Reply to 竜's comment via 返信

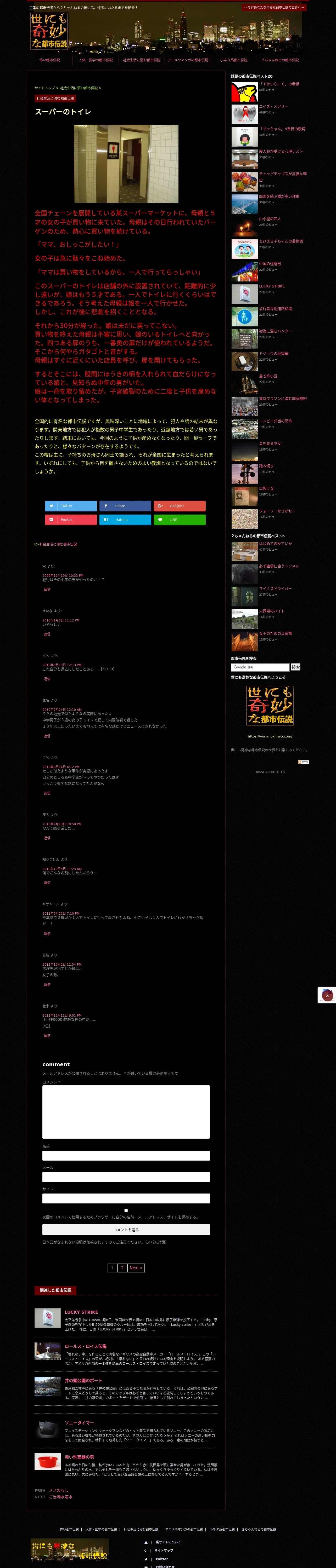[x=47, y=589]
